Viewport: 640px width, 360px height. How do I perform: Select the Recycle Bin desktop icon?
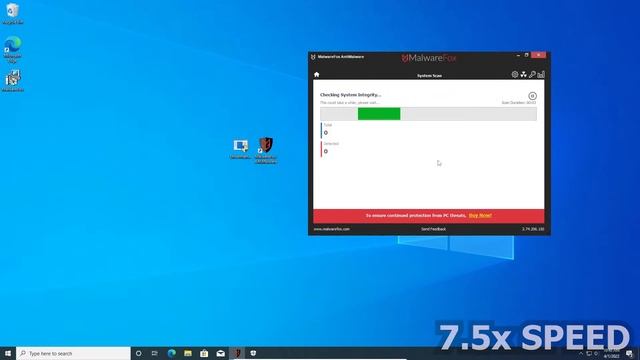pyautogui.click(x=13, y=13)
